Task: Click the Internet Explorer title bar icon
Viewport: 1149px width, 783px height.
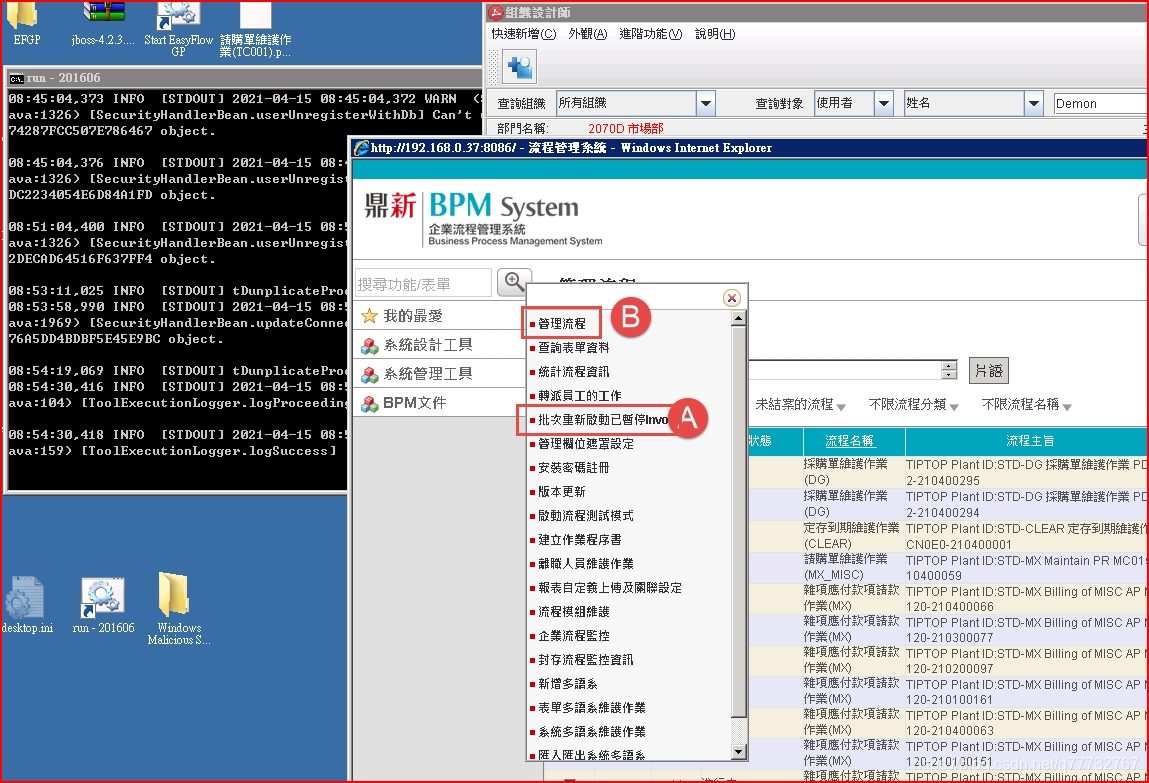Action: click(x=361, y=148)
